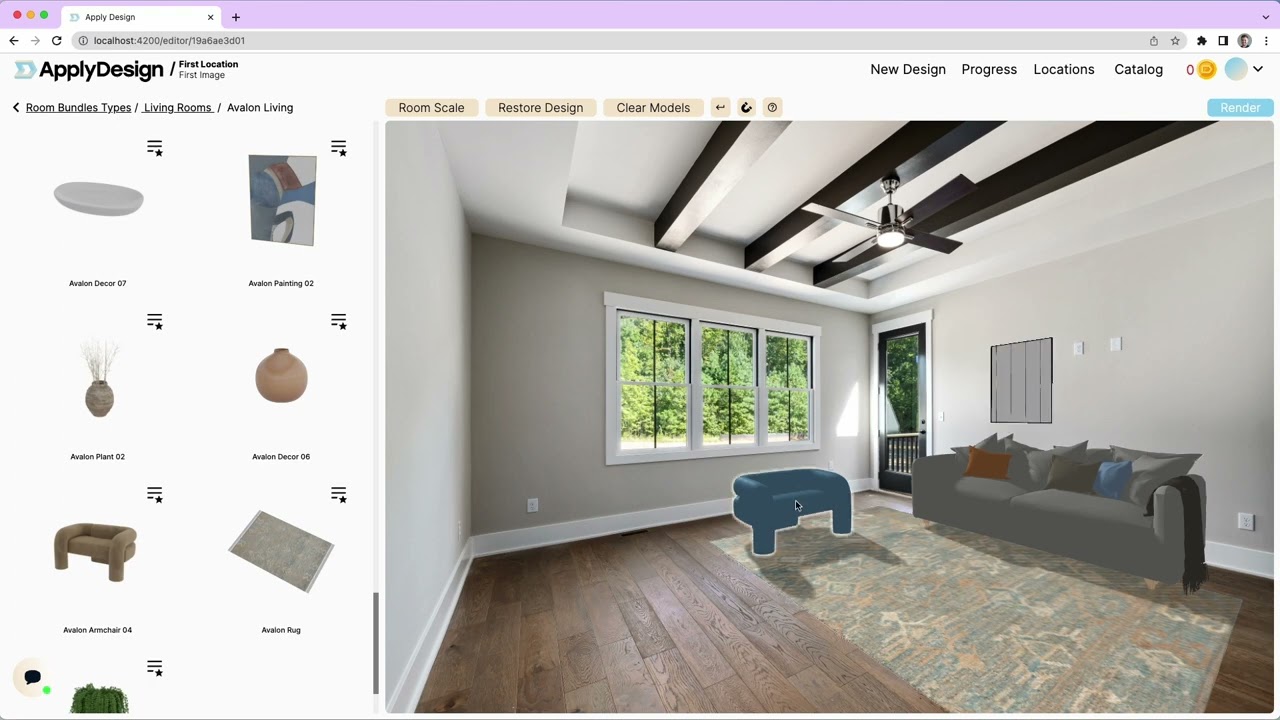
Task: Click the undo arrow icon in toolbar
Action: 720,108
